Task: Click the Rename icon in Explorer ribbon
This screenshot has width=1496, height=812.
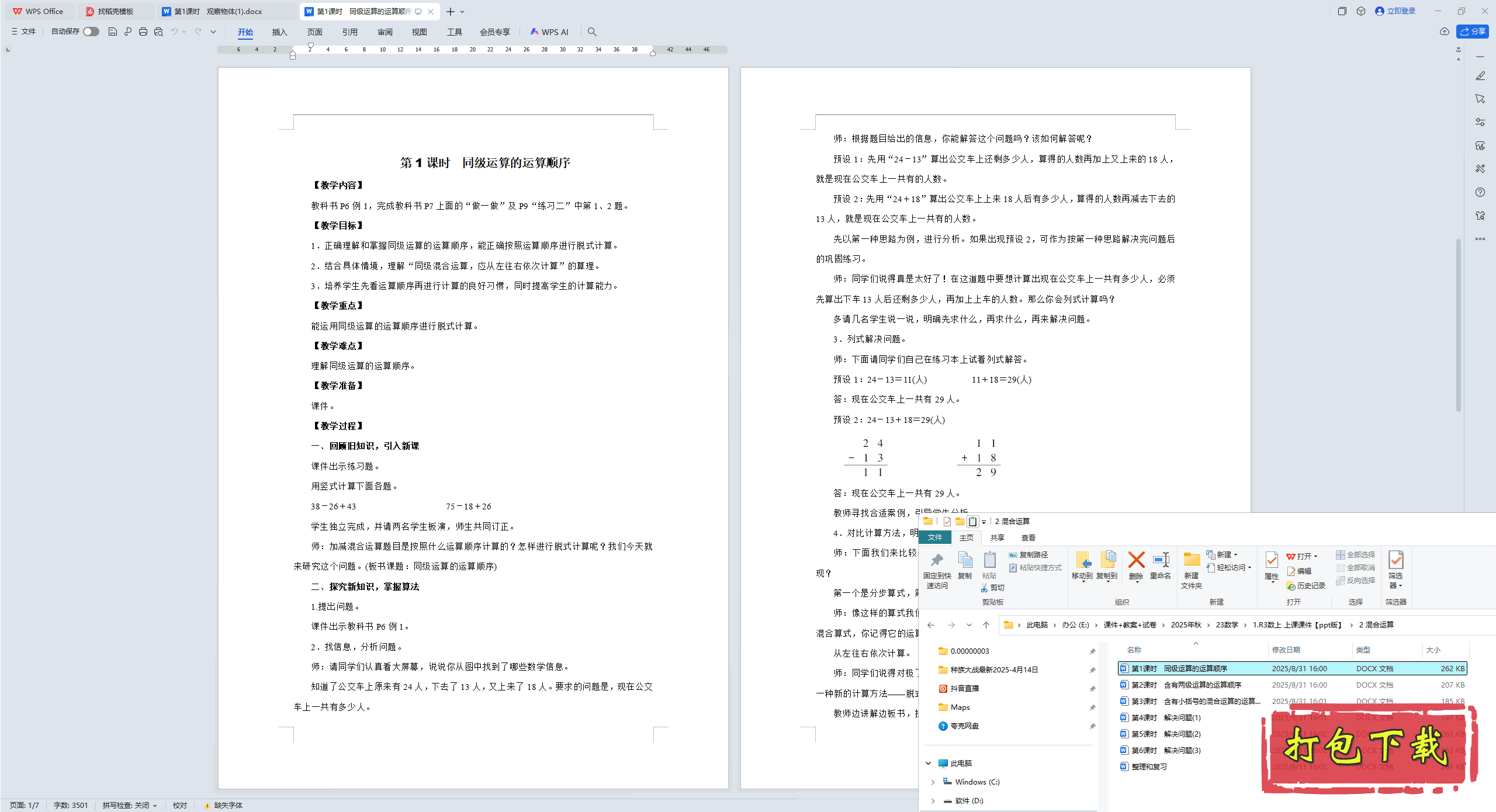Action: click(x=1160, y=561)
